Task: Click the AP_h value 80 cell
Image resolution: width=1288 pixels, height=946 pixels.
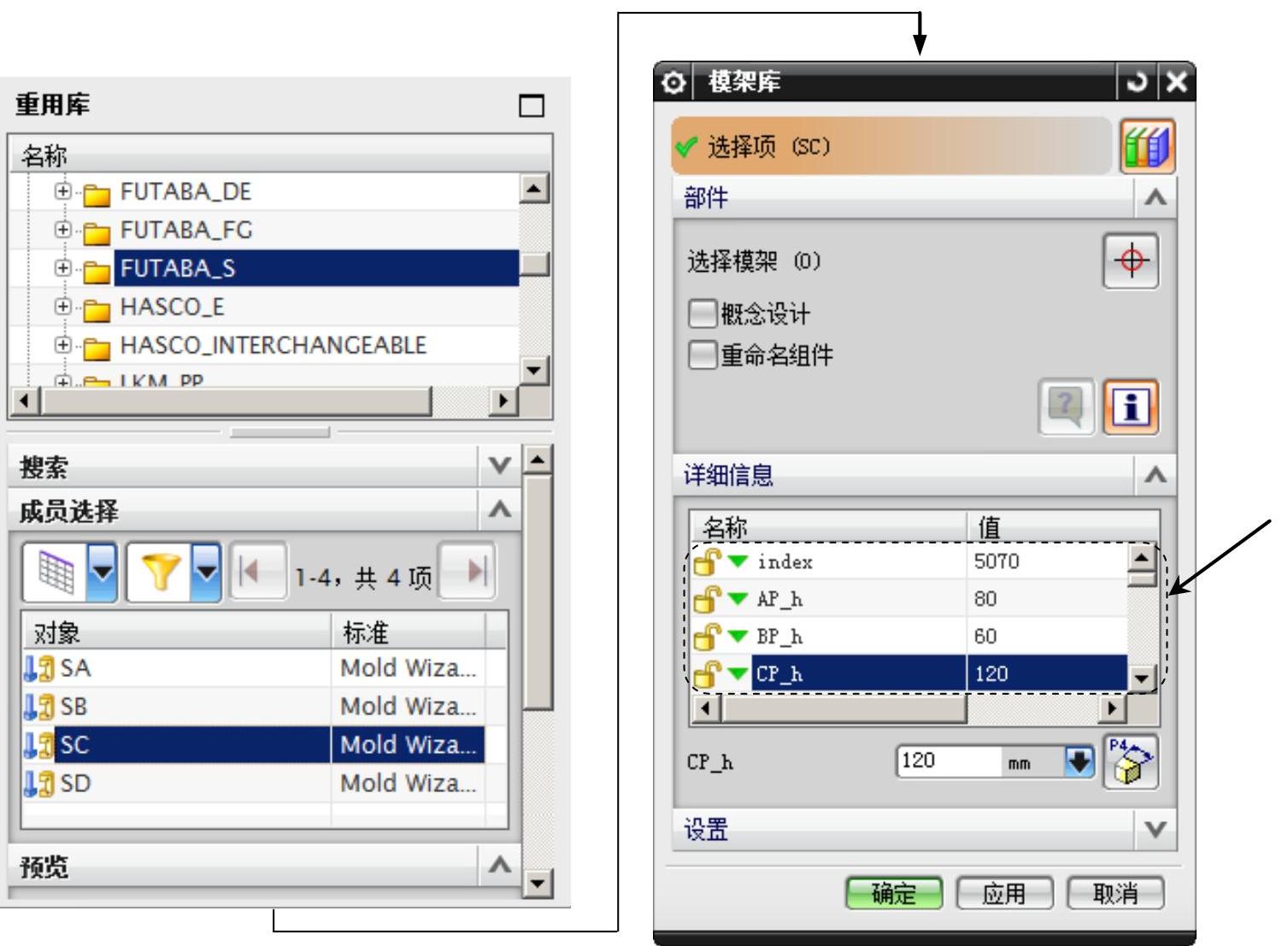Action: [x=1047, y=599]
